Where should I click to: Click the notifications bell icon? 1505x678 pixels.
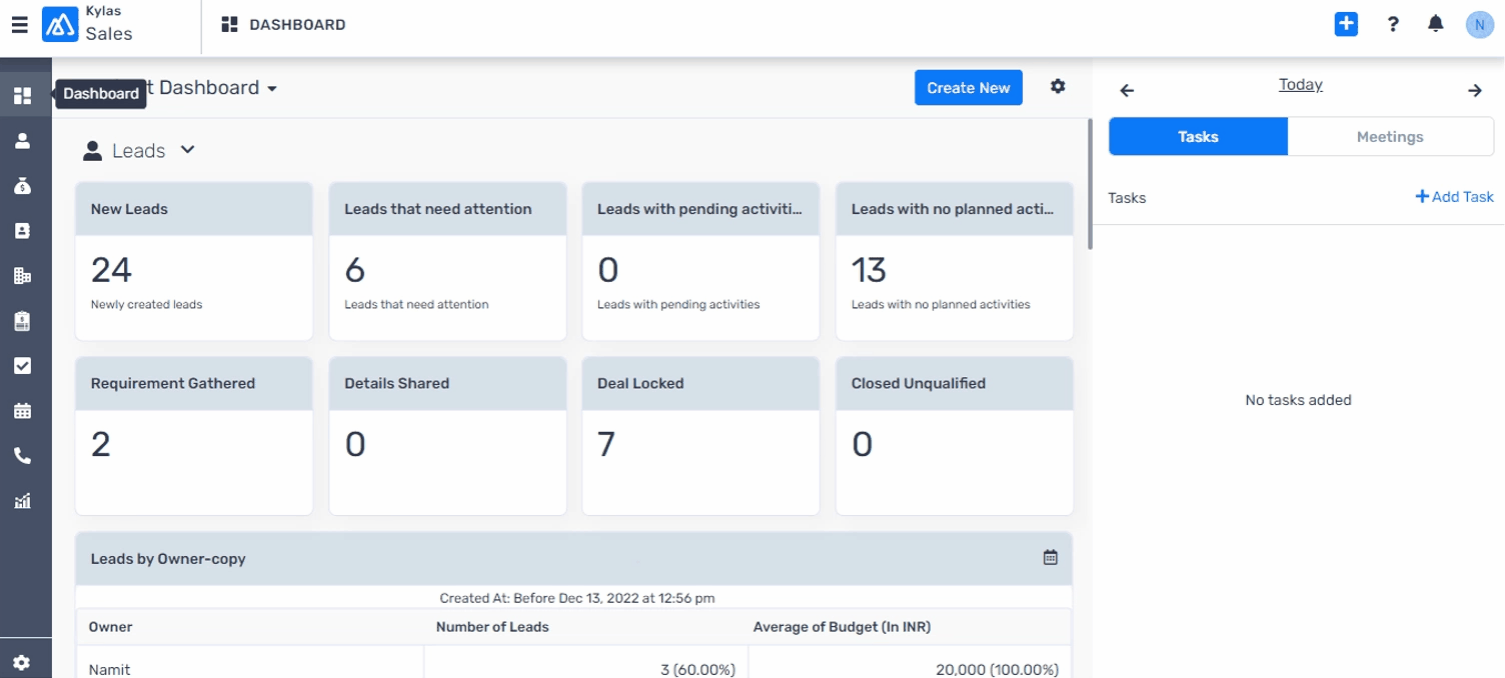tap(1436, 24)
